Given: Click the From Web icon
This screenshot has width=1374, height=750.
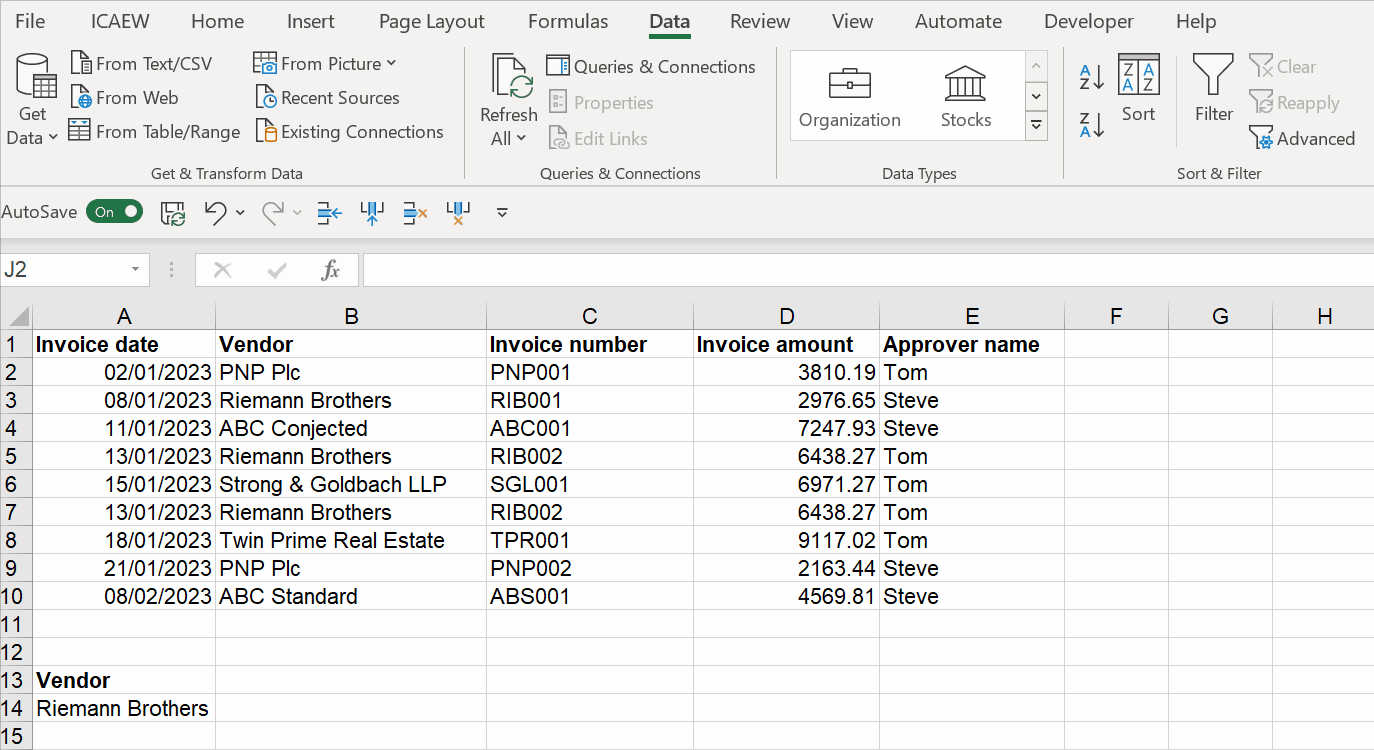Looking at the screenshot, I should point(81,98).
